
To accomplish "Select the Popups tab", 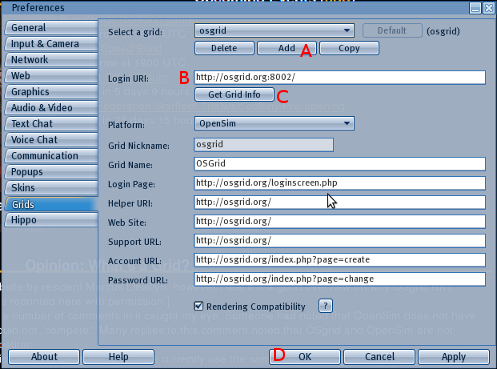I will point(52,172).
